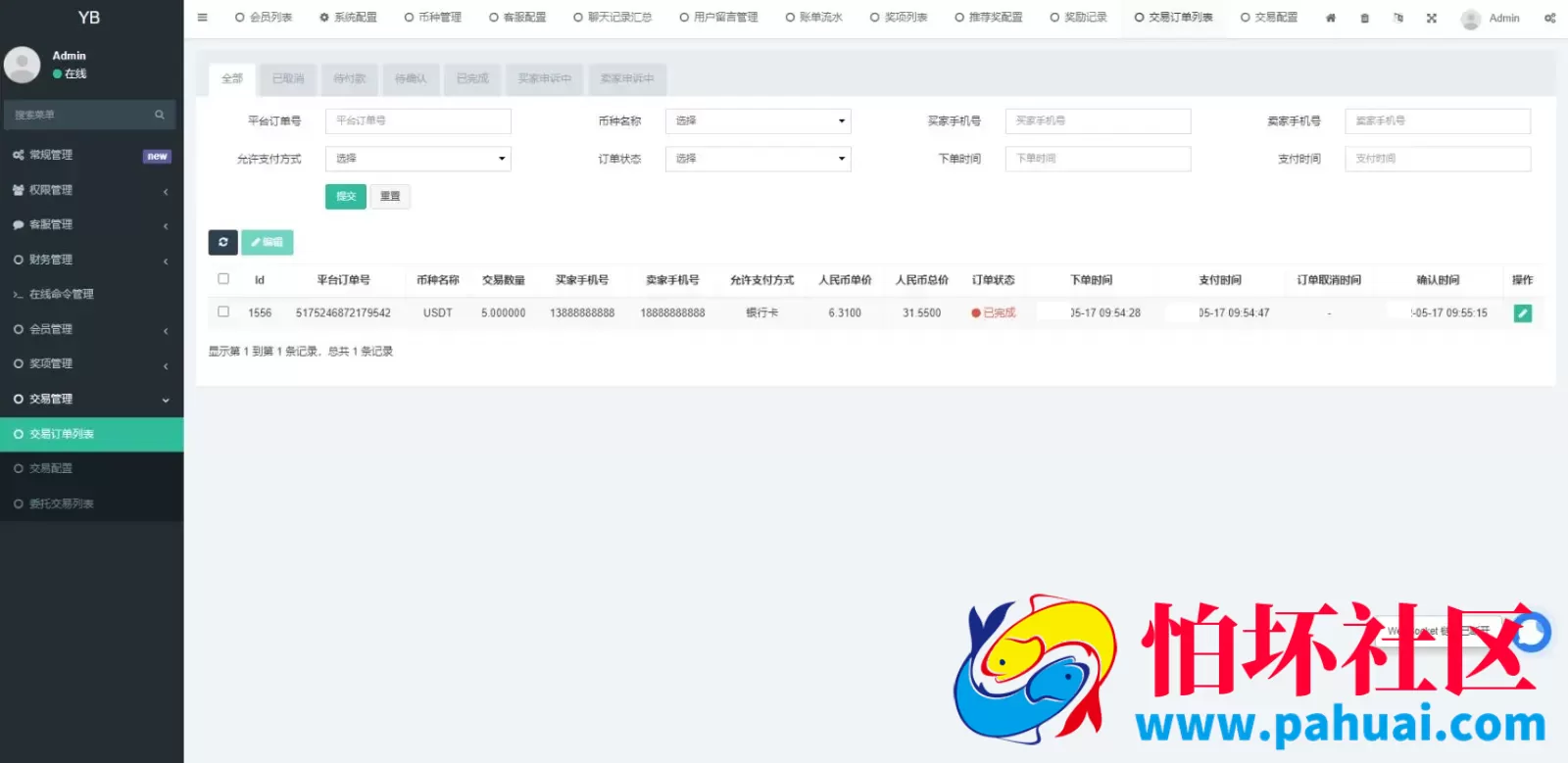Select the 全部 status filter tab
The width and height of the screenshot is (1568, 763).
(x=232, y=78)
